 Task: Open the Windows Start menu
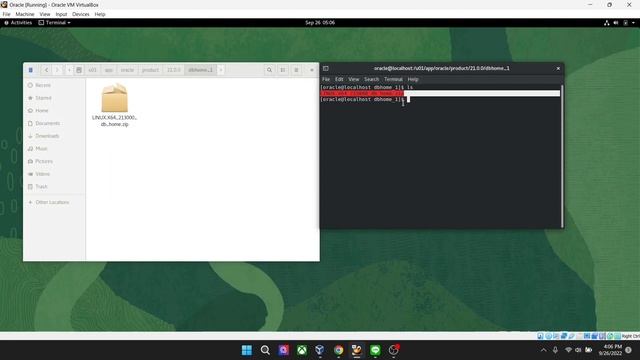[x=247, y=350]
